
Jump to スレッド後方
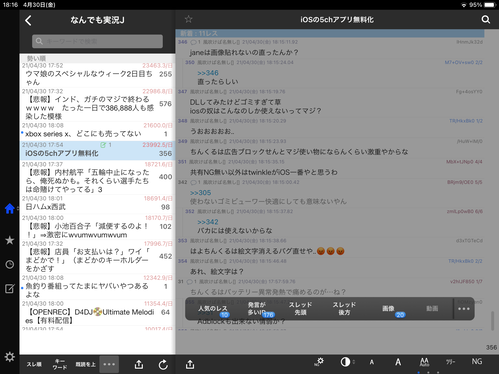344,309
